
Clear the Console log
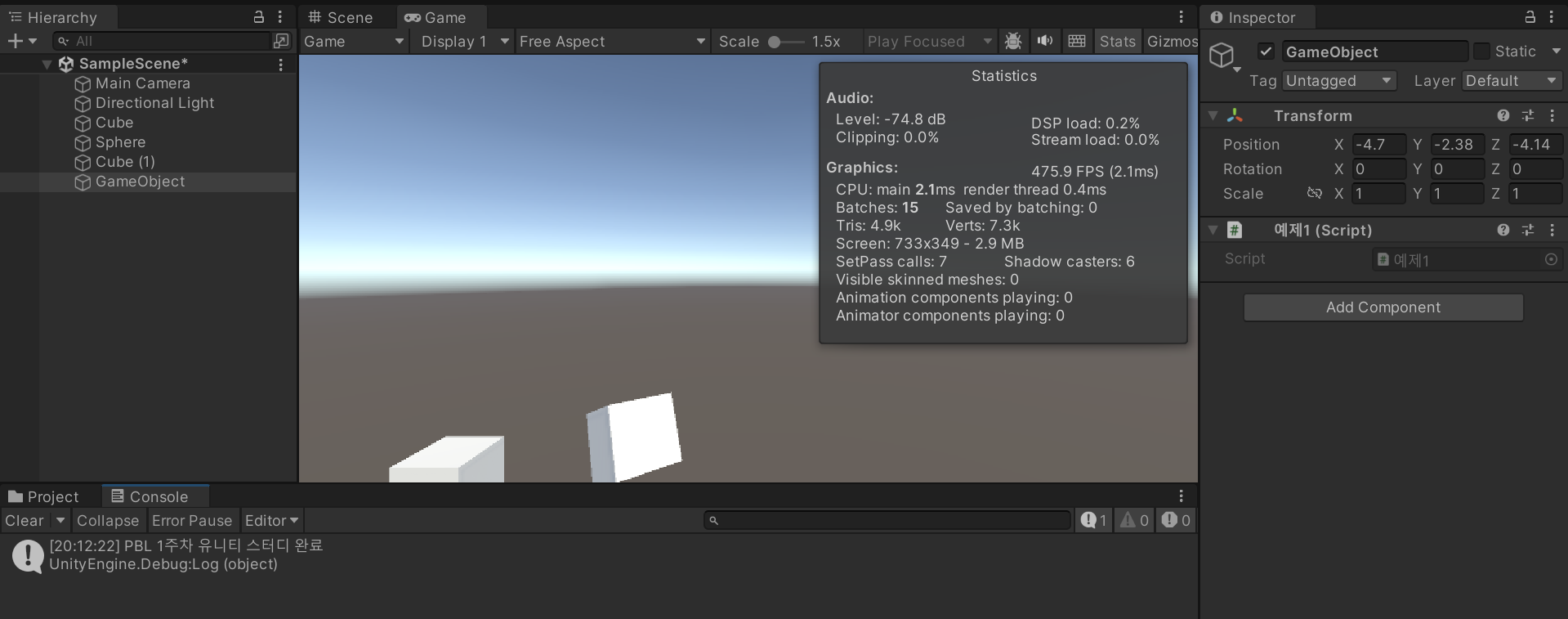point(25,520)
